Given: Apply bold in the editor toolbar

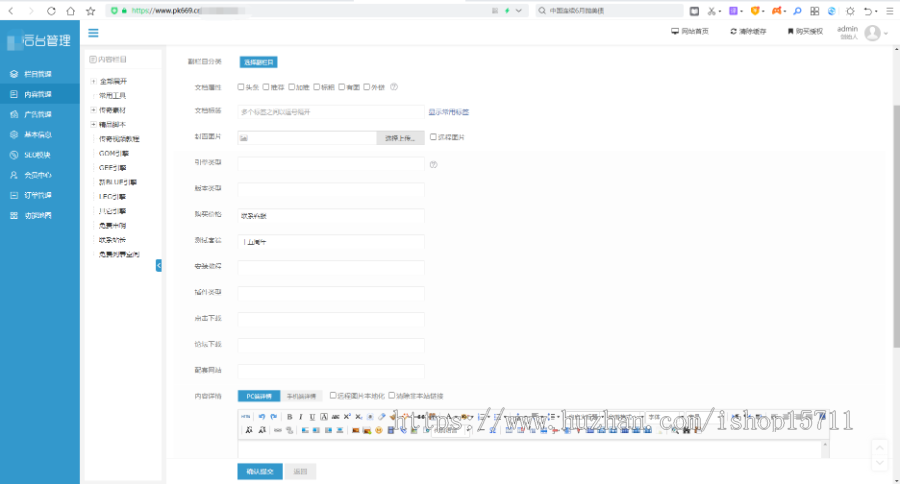Looking at the screenshot, I should [289, 417].
